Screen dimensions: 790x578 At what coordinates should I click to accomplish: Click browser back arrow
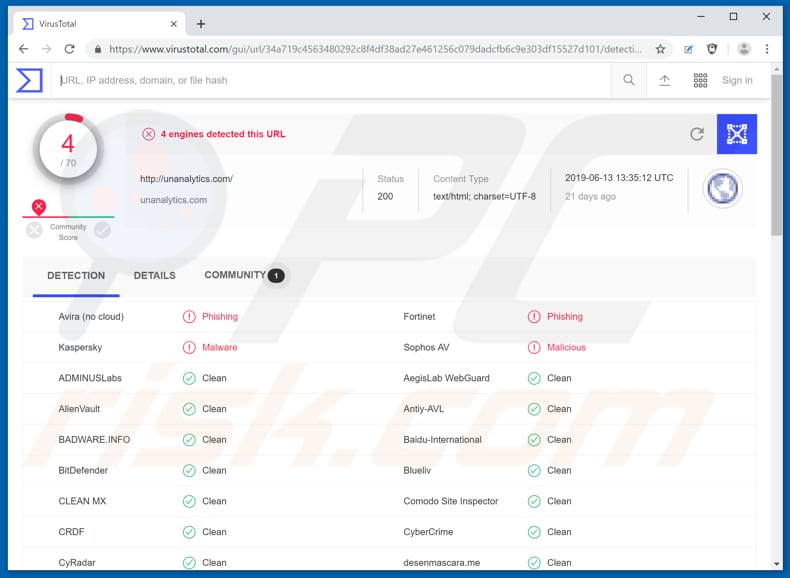pyautogui.click(x=23, y=49)
